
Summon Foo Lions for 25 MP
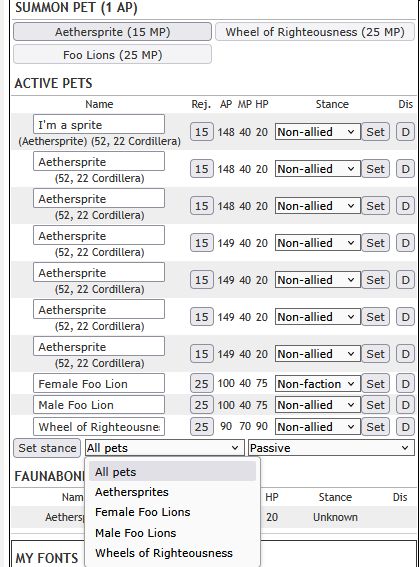click(x=113, y=55)
